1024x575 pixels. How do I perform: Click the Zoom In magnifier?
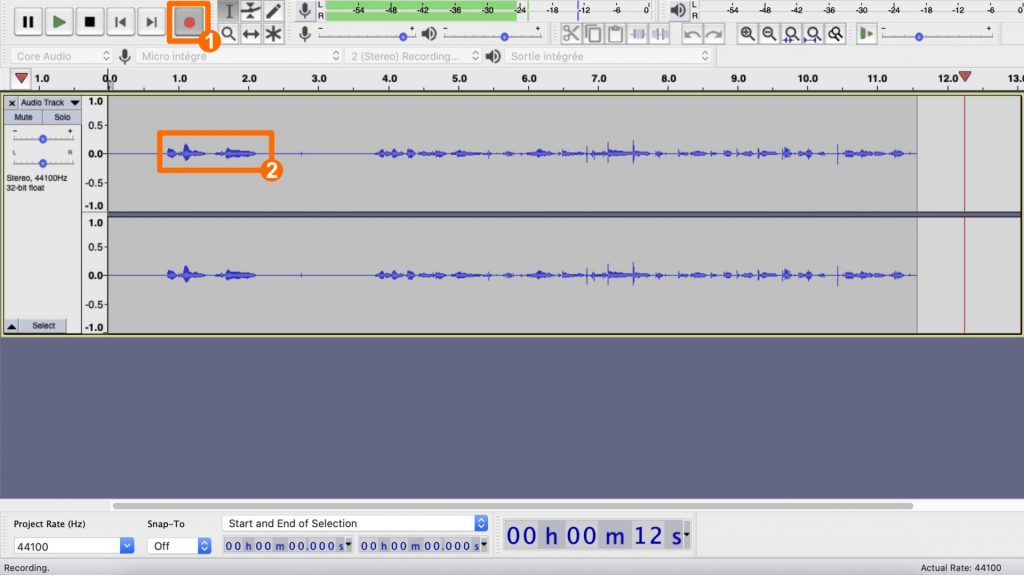pos(747,34)
